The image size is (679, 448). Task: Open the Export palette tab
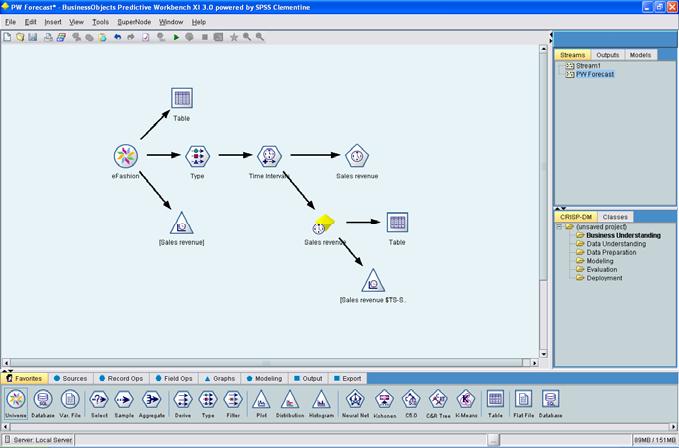(x=347, y=378)
